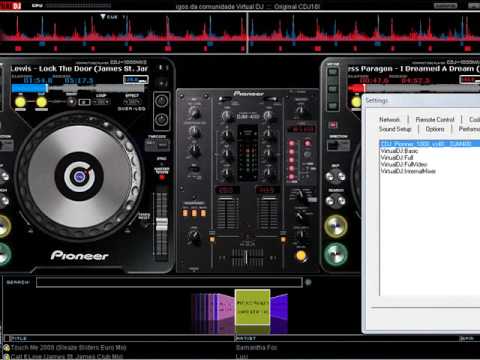Image resolution: width=480 pixels, height=360 pixels.
Task: Click the right deck I Dreamed A Dream title
Action: point(413,69)
